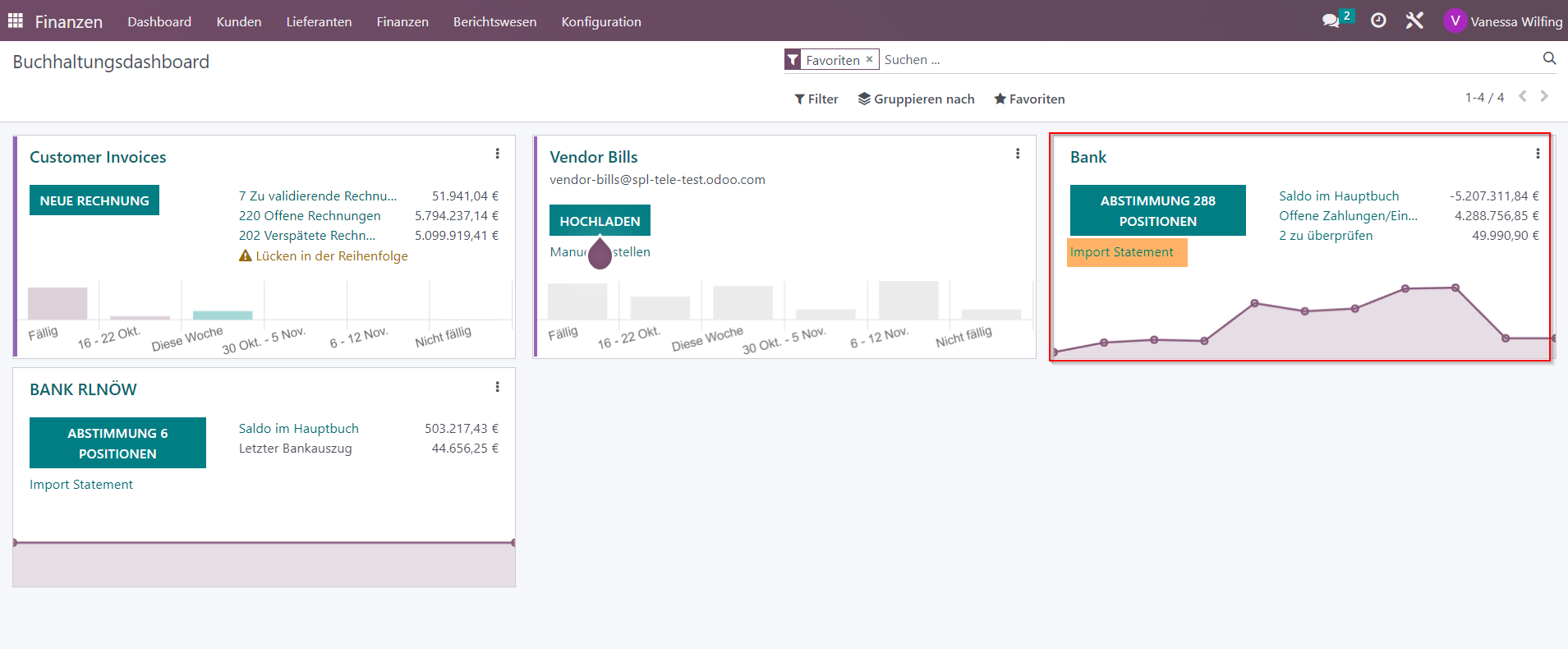Click the Finanzen app name in header

[69, 21]
